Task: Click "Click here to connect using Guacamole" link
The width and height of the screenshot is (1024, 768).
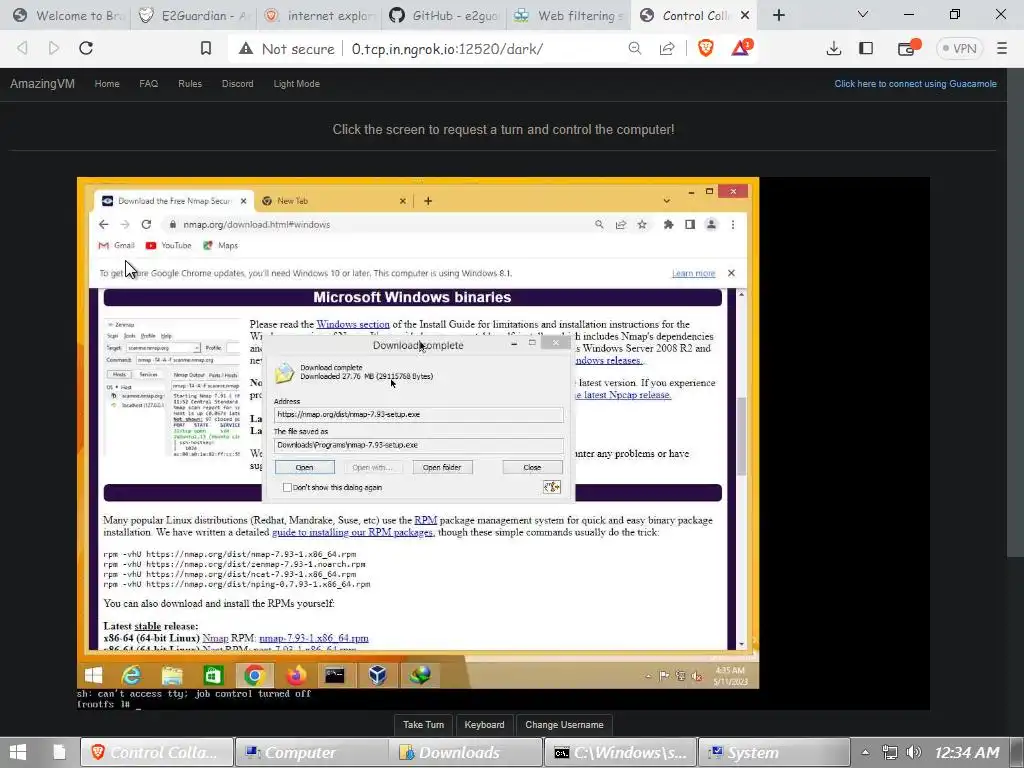Action: 916,84
